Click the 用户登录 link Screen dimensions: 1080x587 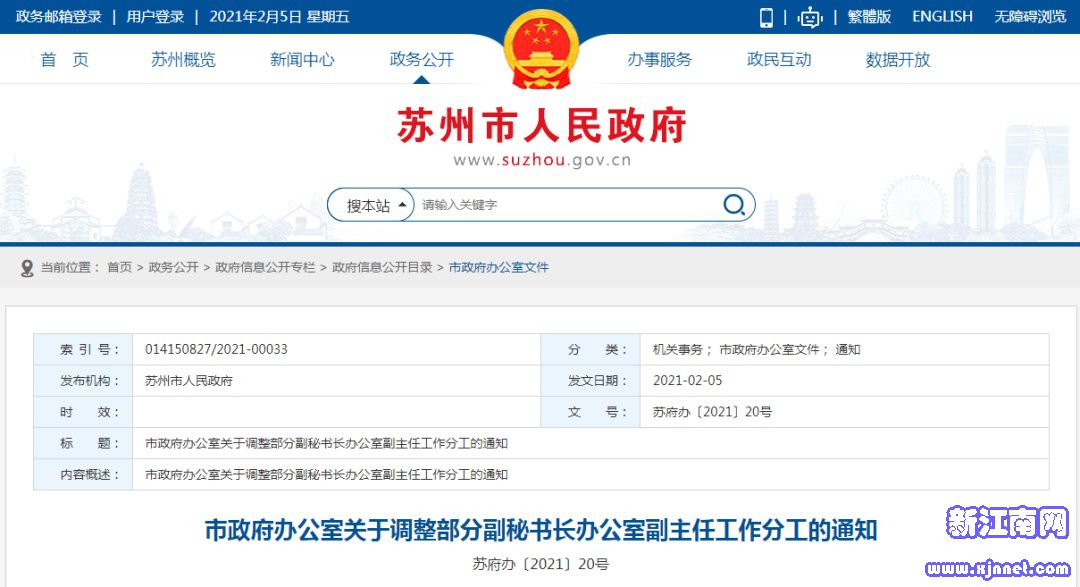coord(155,17)
